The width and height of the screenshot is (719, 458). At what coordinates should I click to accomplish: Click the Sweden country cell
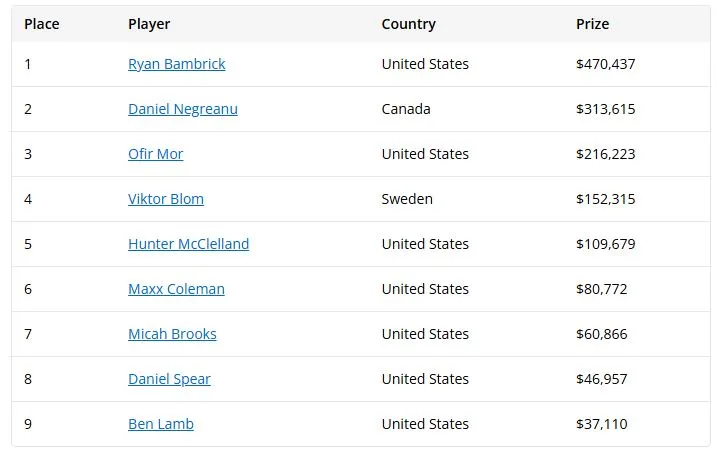point(407,199)
